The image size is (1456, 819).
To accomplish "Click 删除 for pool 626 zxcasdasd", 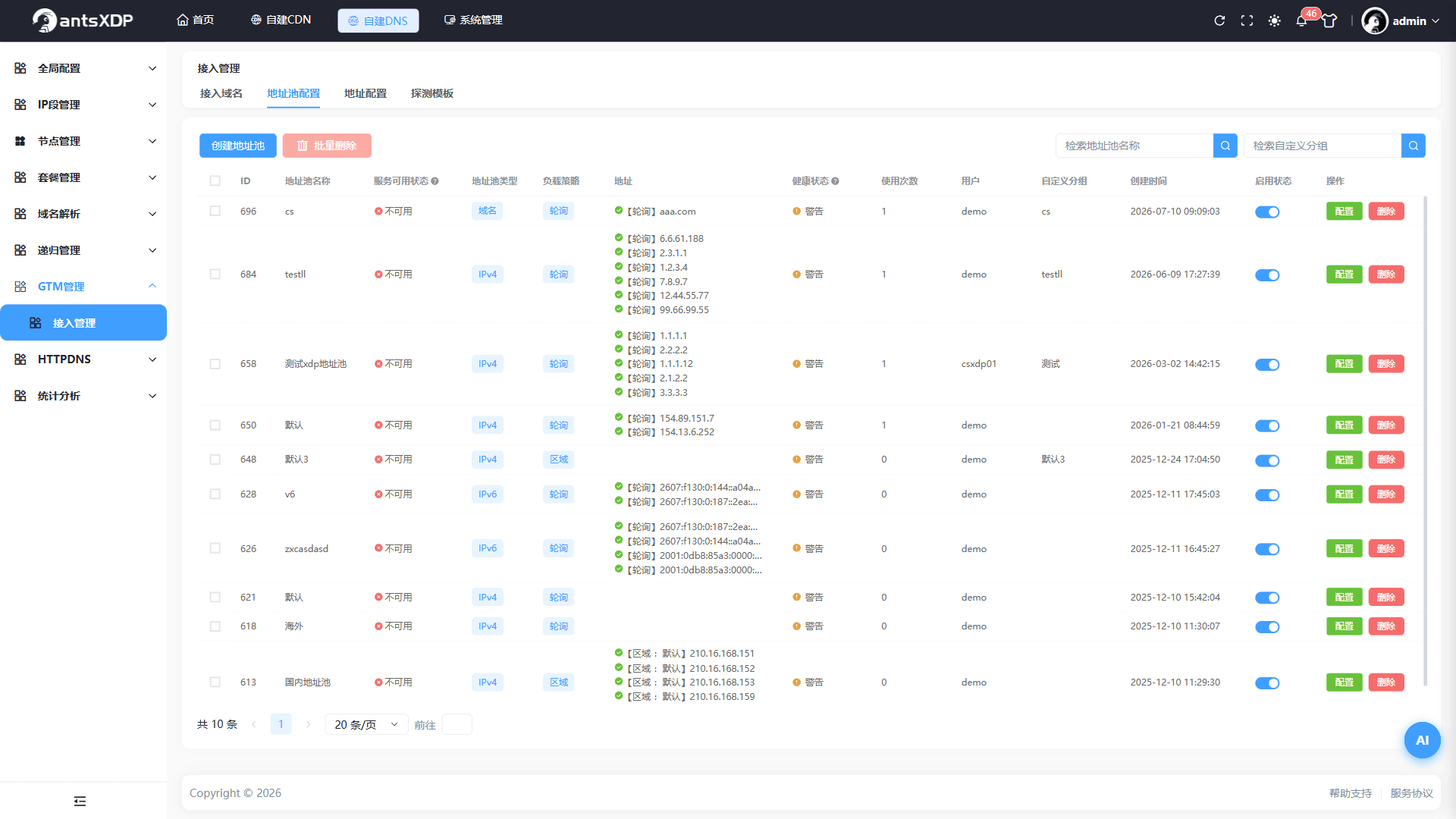I will pos(1386,548).
